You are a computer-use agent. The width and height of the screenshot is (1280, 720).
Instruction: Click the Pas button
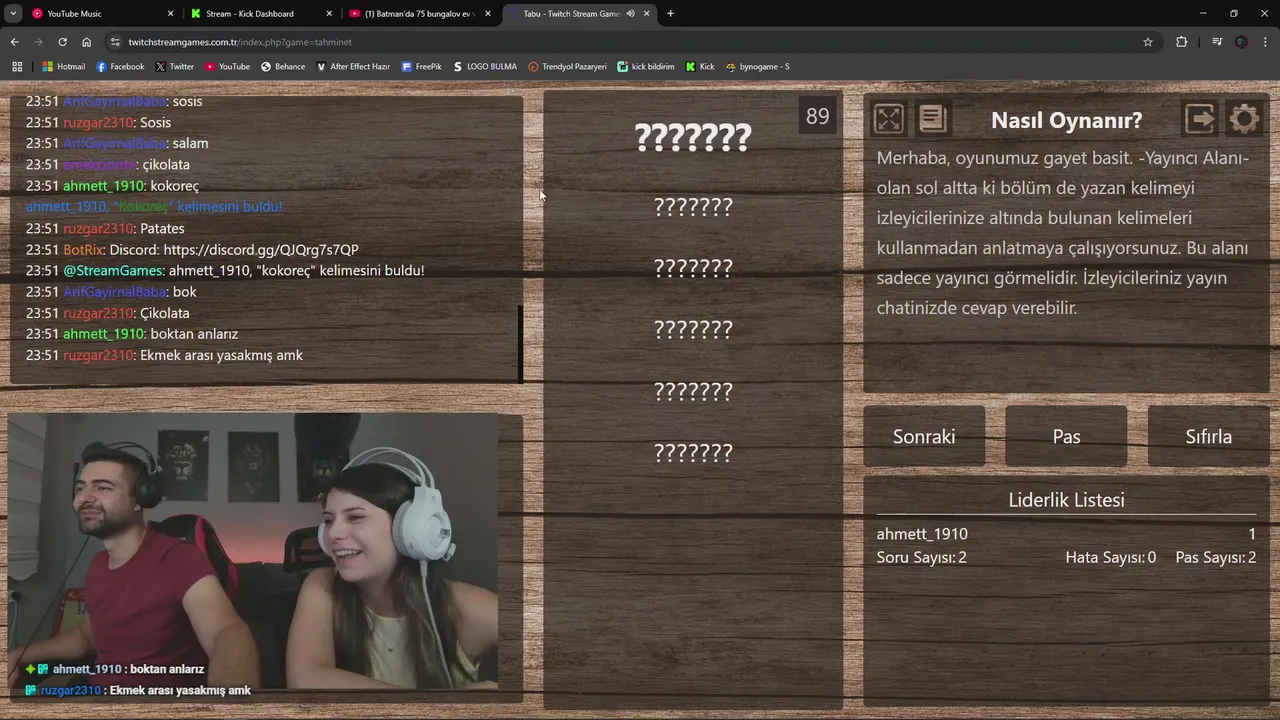(1066, 436)
